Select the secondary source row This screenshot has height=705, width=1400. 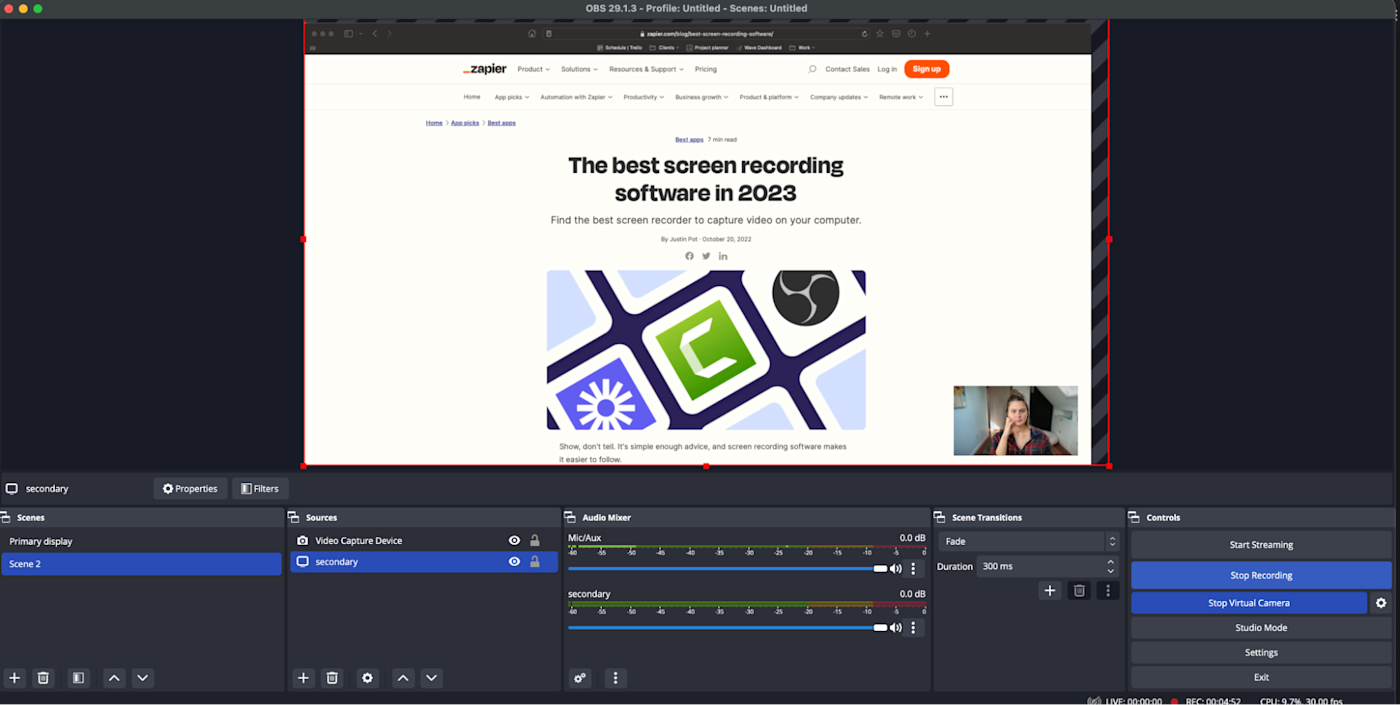(424, 562)
